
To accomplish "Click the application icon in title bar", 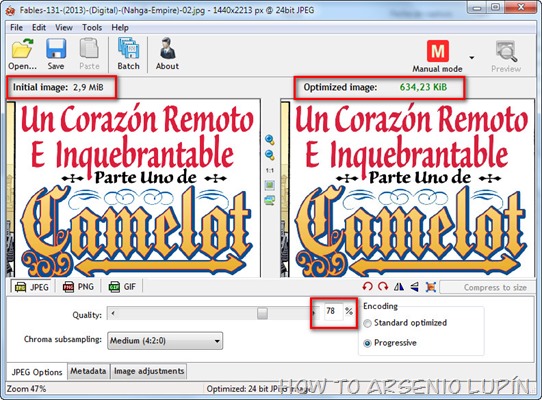I will [x=10, y=10].
